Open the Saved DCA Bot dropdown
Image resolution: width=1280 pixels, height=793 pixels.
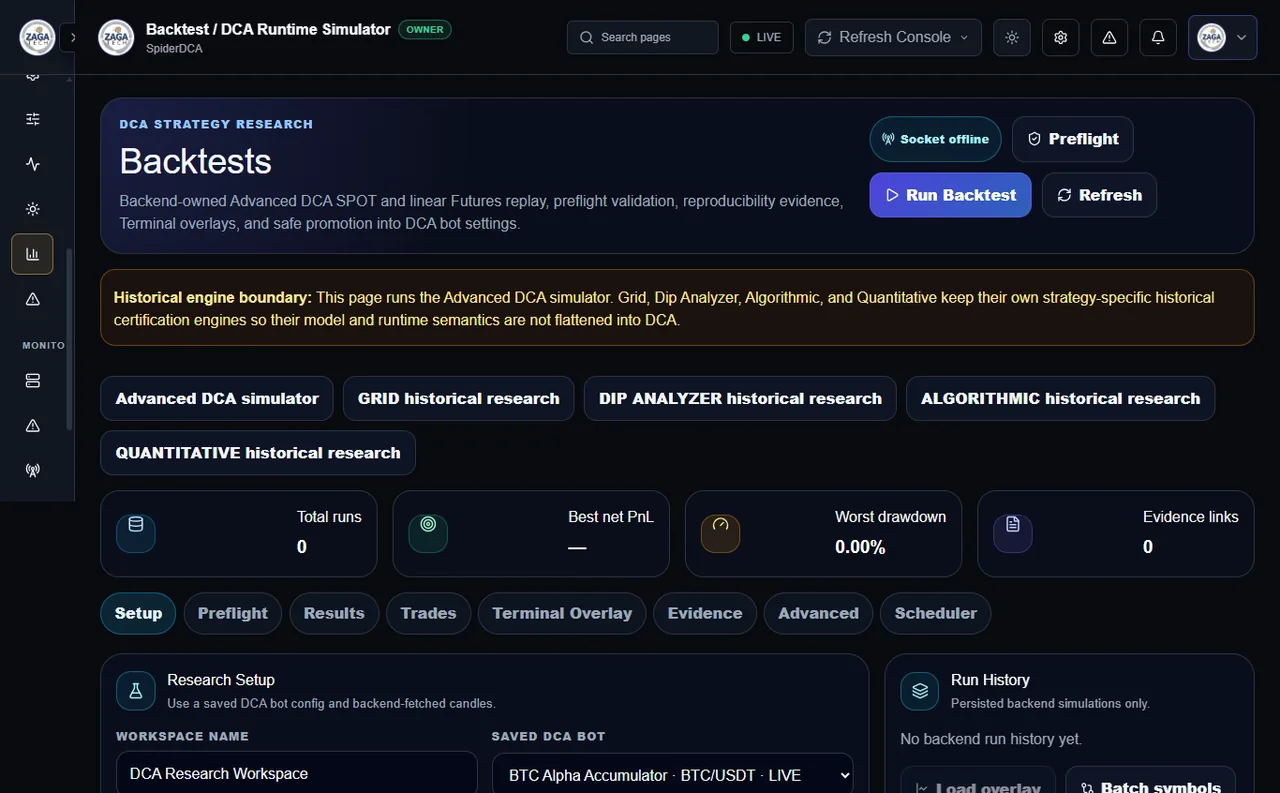[x=673, y=775]
